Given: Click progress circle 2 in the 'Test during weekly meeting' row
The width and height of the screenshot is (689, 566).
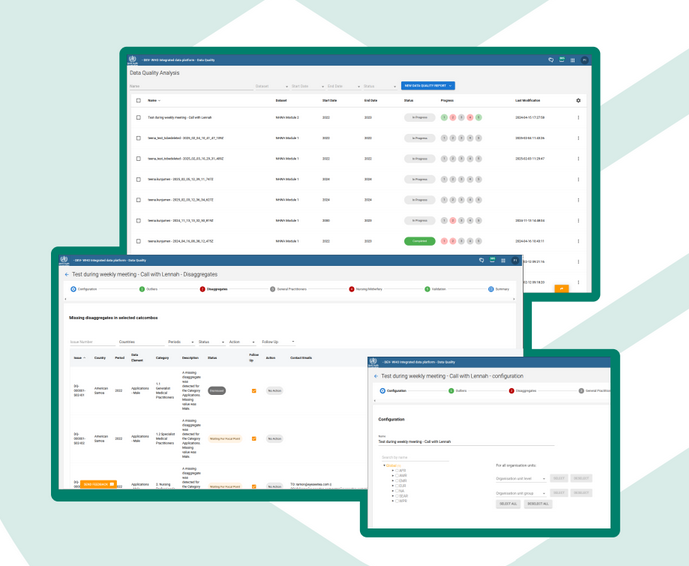Looking at the screenshot, I should coord(453,117).
